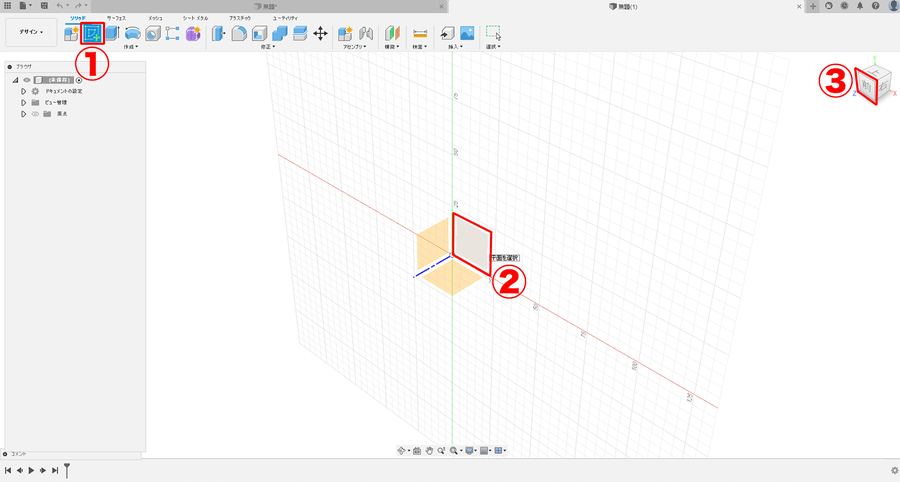Collapse the ブラウザ panel with its dot

point(10,67)
